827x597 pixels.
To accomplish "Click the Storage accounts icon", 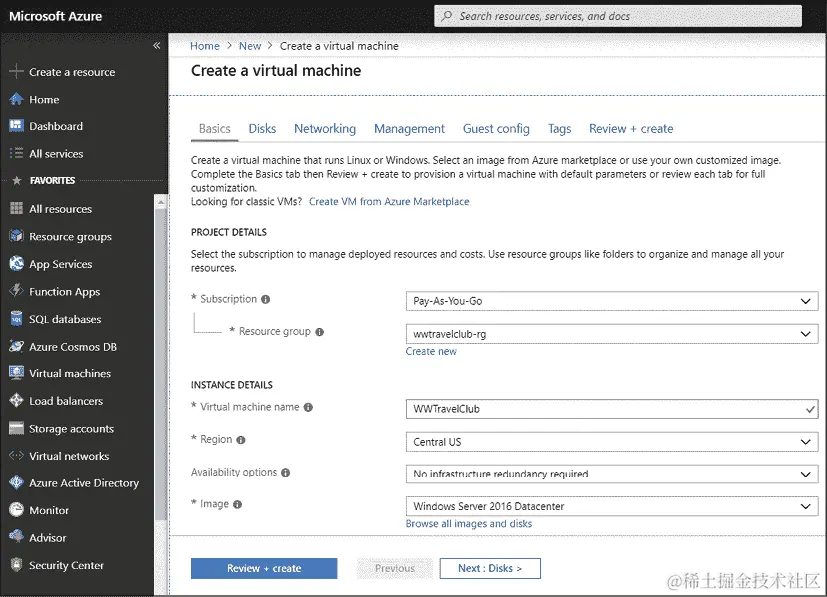I will (x=16, y=428).
